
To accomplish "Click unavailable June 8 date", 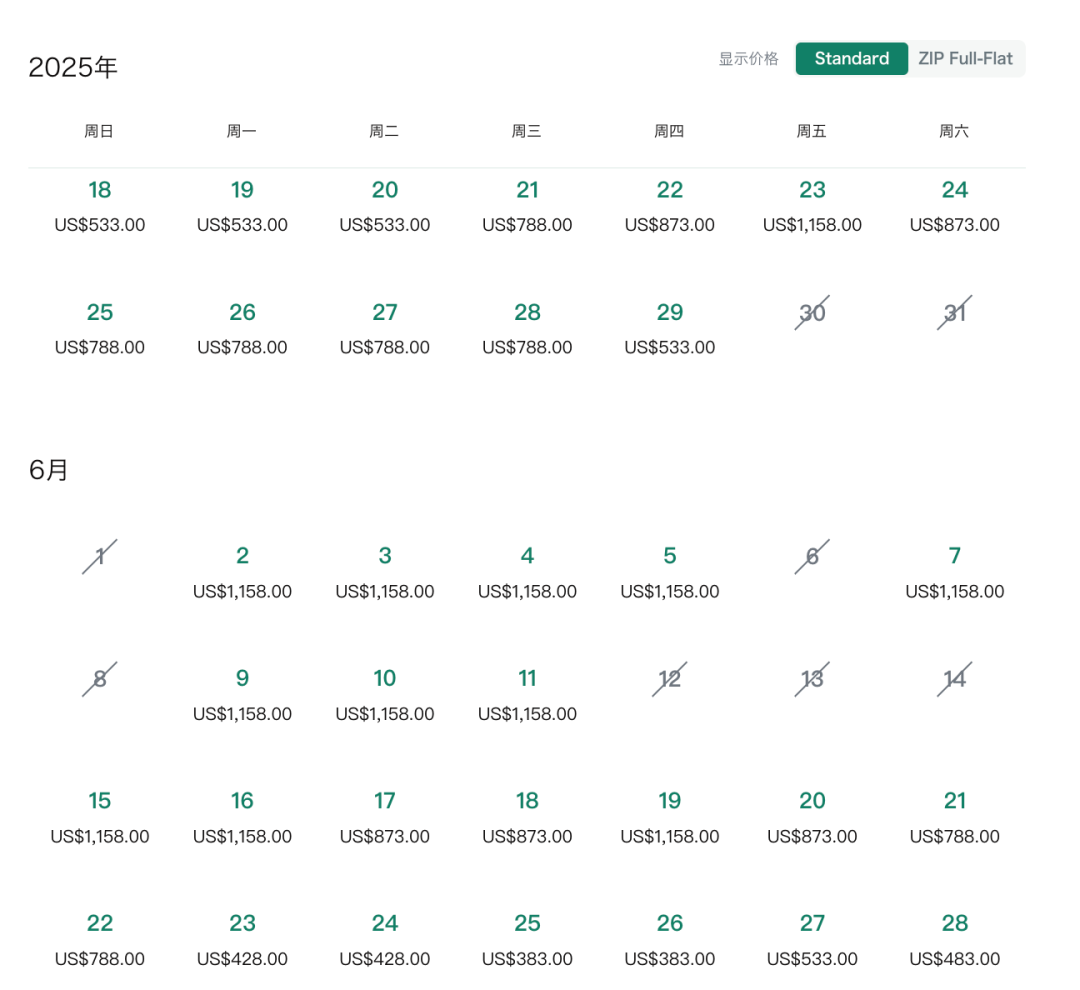I will 100,679.
